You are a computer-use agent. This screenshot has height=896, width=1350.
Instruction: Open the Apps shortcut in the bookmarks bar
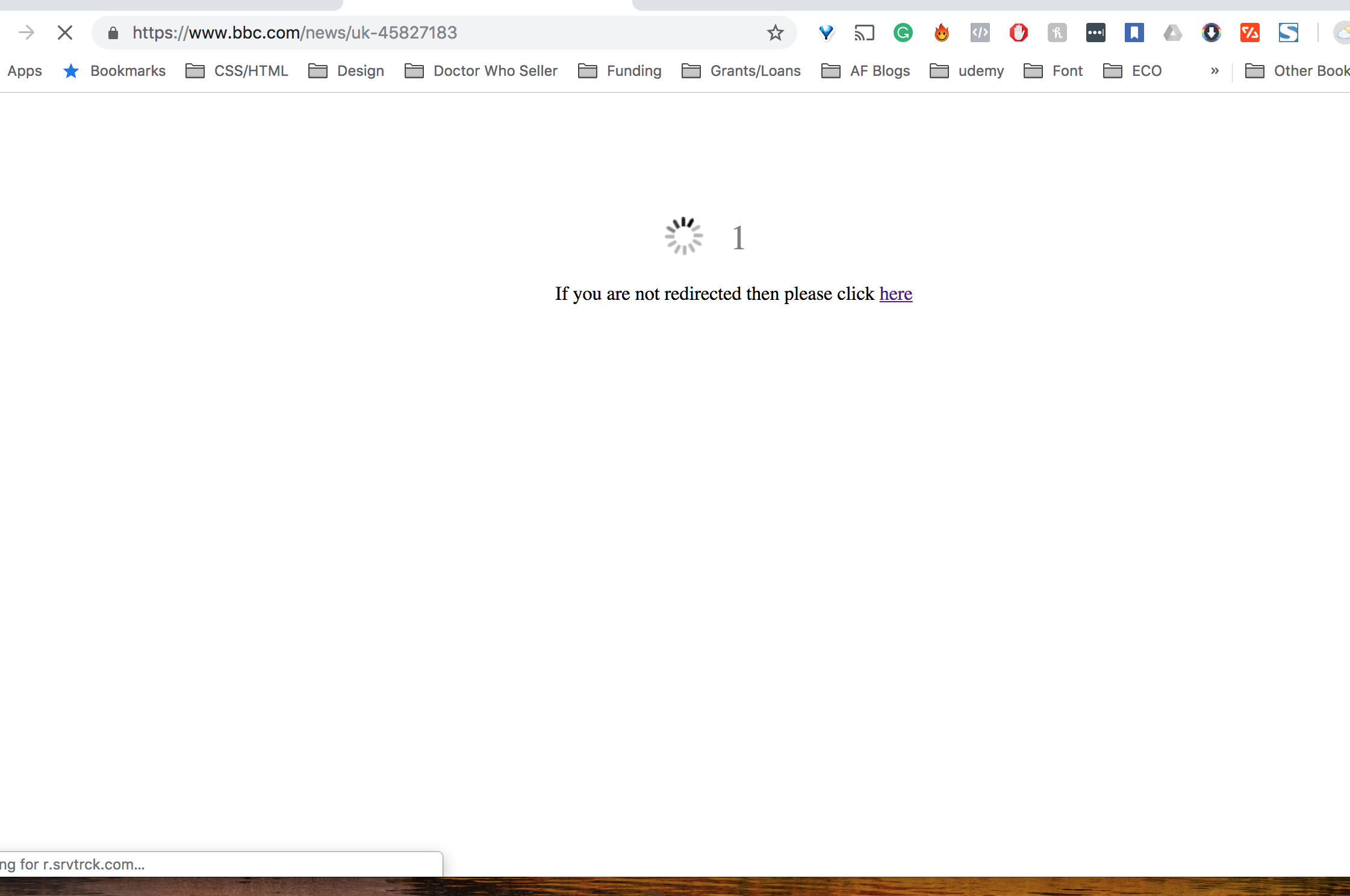click(25, 71)
